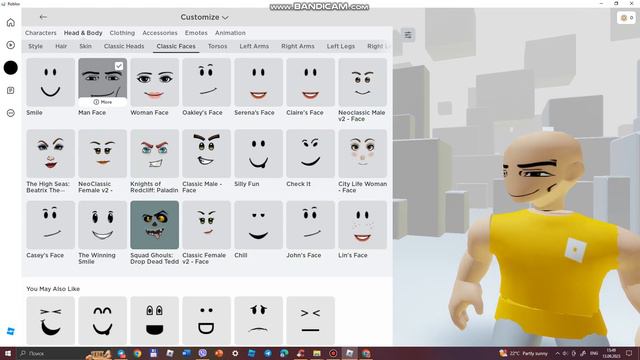The width and height of the screenshot is (640, 360).
Task: Equip NeoClassic Female v2 face
Action: [x=102, y=153]
